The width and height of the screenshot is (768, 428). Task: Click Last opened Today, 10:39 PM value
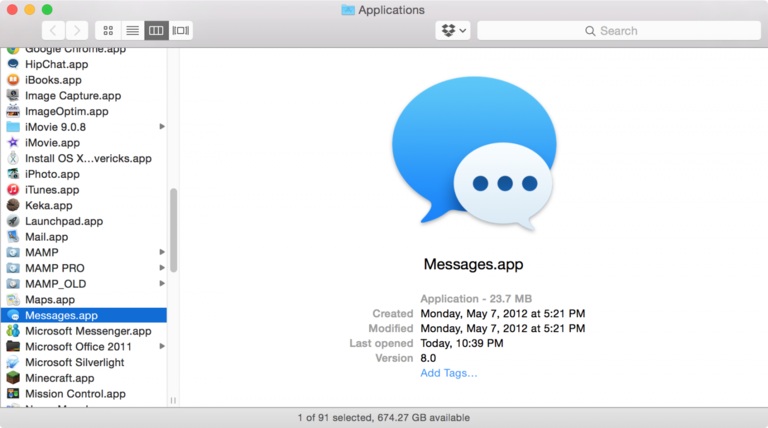(x=462, y=343)
